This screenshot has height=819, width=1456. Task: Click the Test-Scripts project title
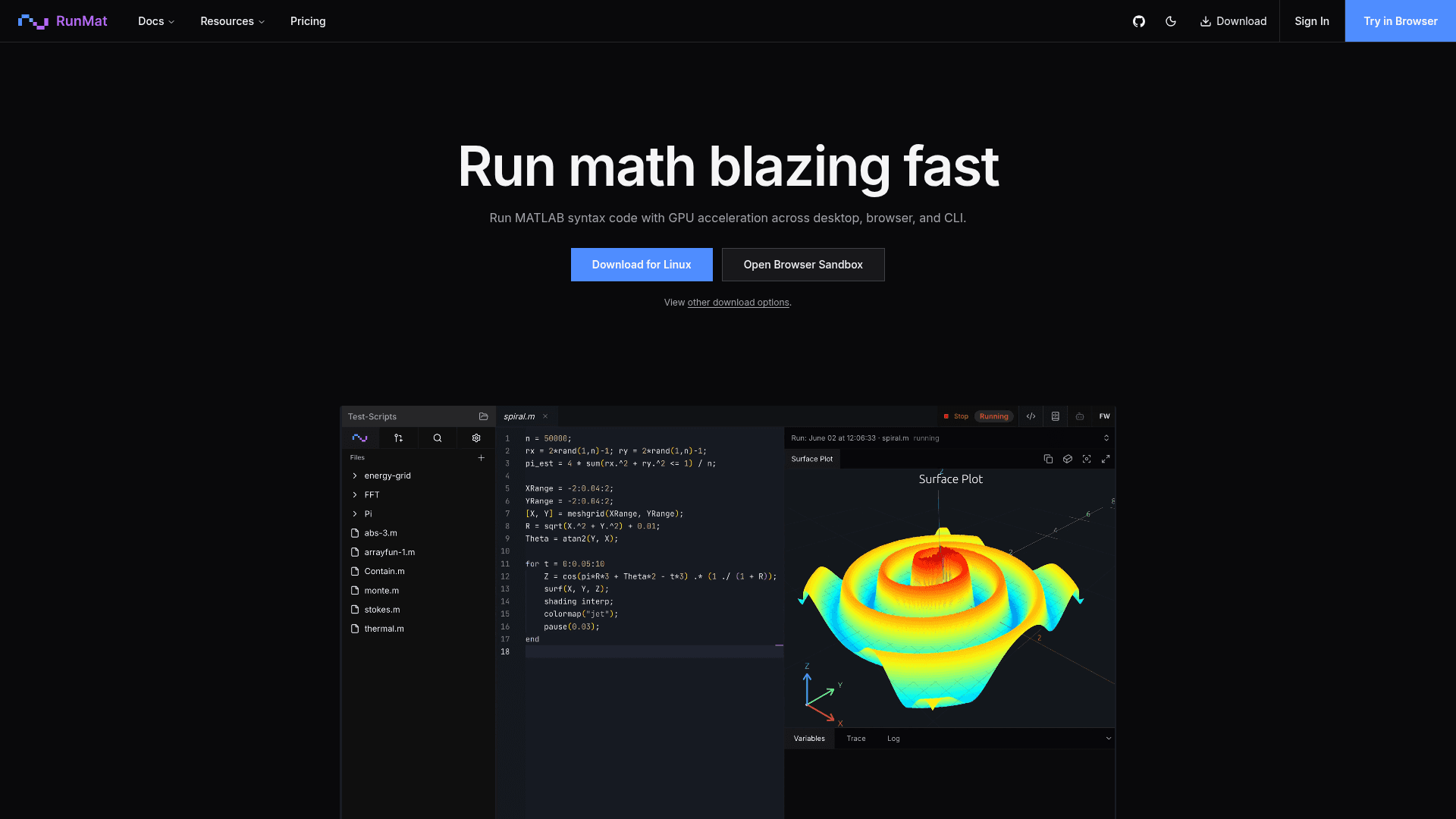point(372,416)
